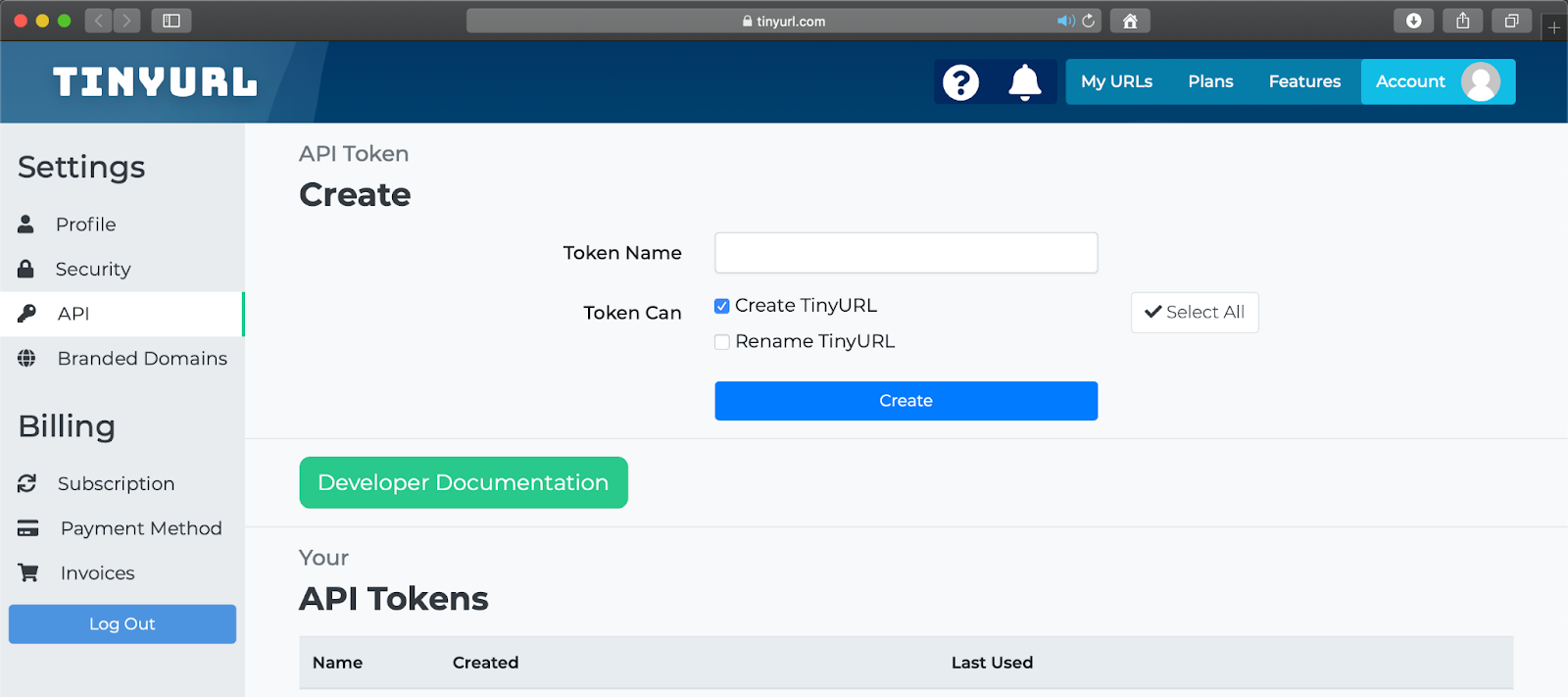This screenshot has height=697, width=1568.
Task: Click Select All permissions button
Action: pyautogui.click(x=1195, y=313)
